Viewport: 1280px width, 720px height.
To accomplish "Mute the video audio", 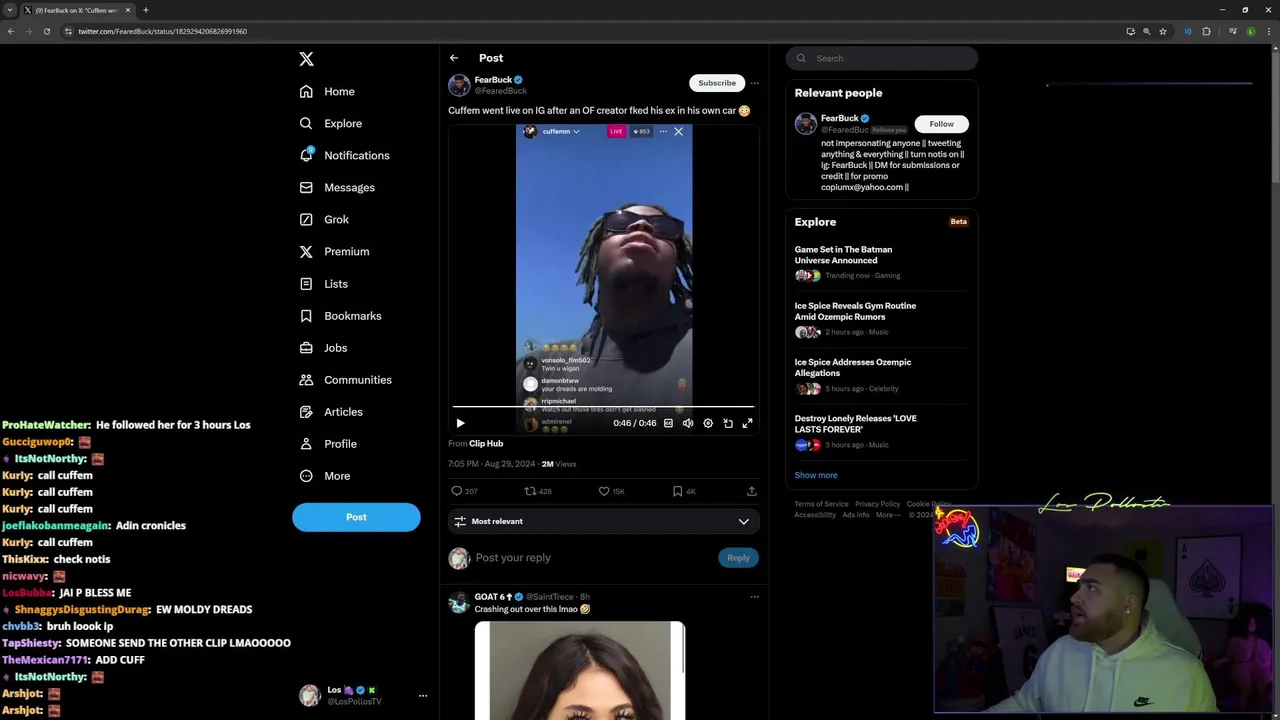I will [x=688, y=423].
